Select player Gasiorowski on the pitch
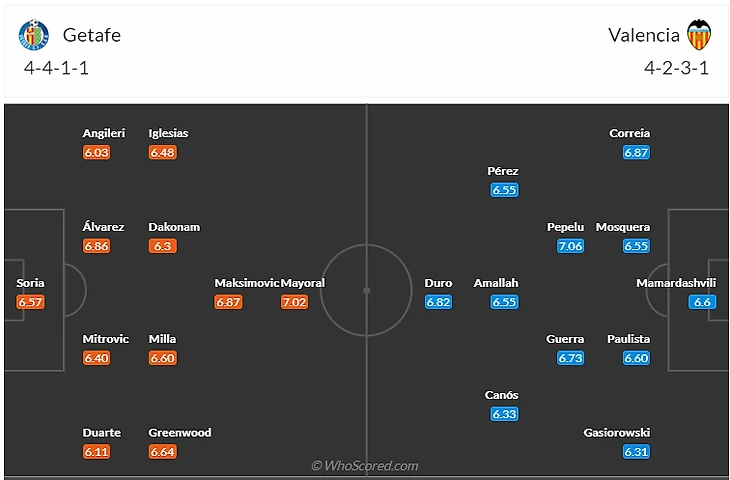The height and width of the screenshot is (480, 730). coord(616,433)
